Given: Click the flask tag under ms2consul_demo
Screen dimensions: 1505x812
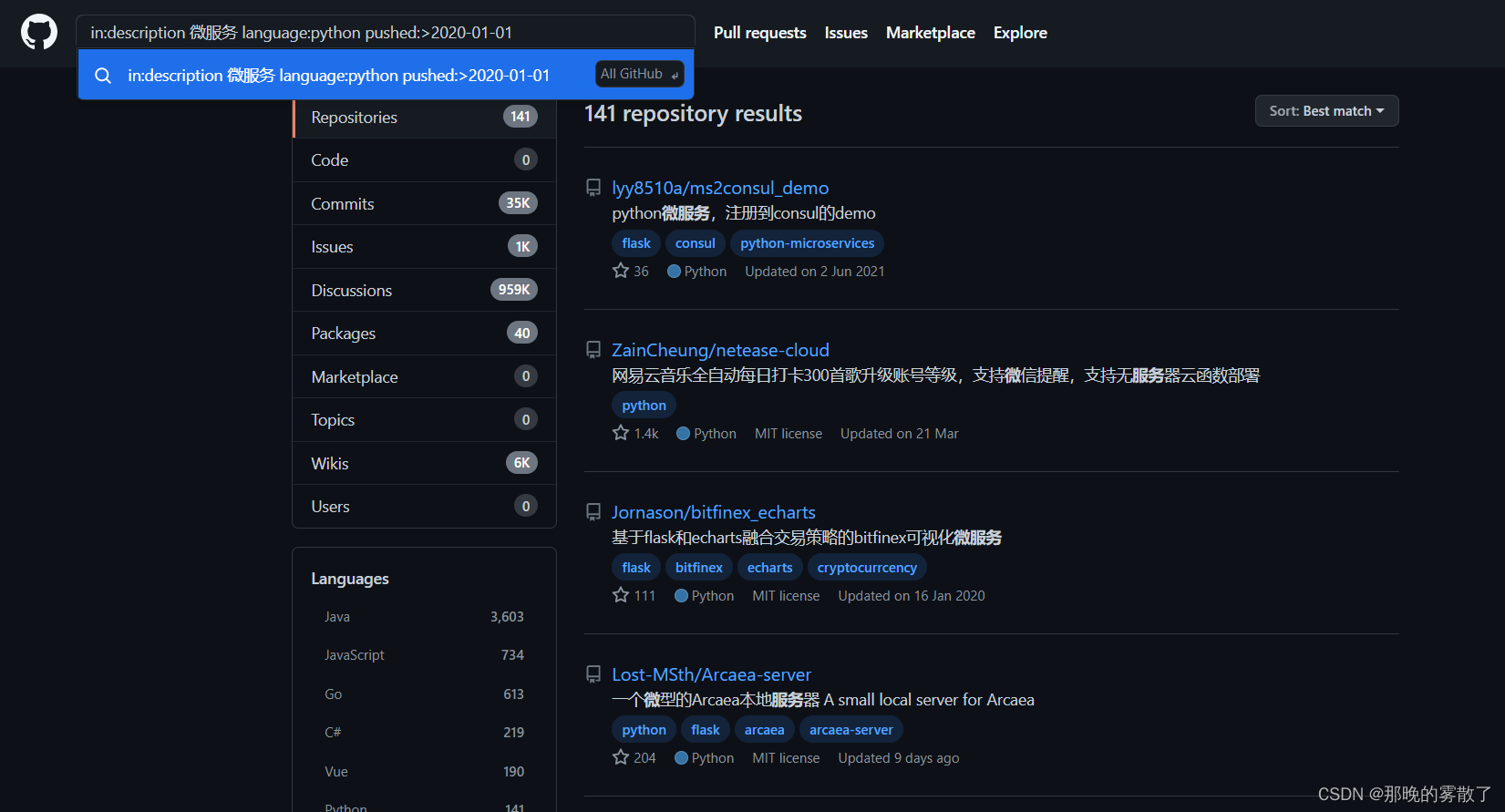Looking at the screenshot, I should click(x=636, y=243).
